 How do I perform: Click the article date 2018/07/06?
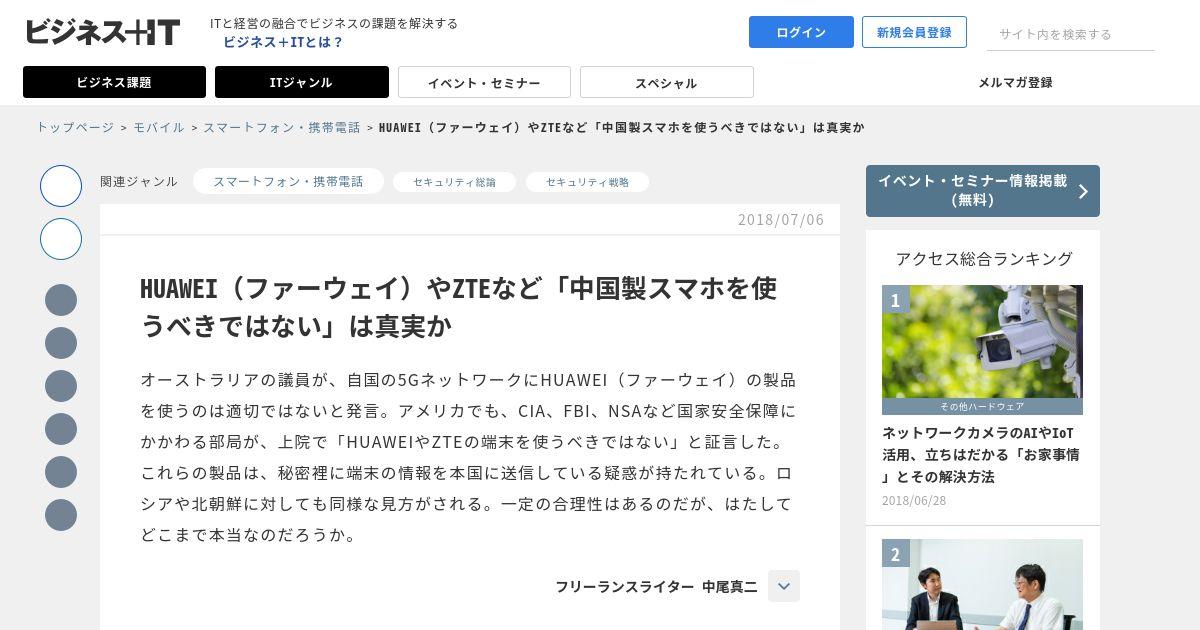tap(781, 219)
